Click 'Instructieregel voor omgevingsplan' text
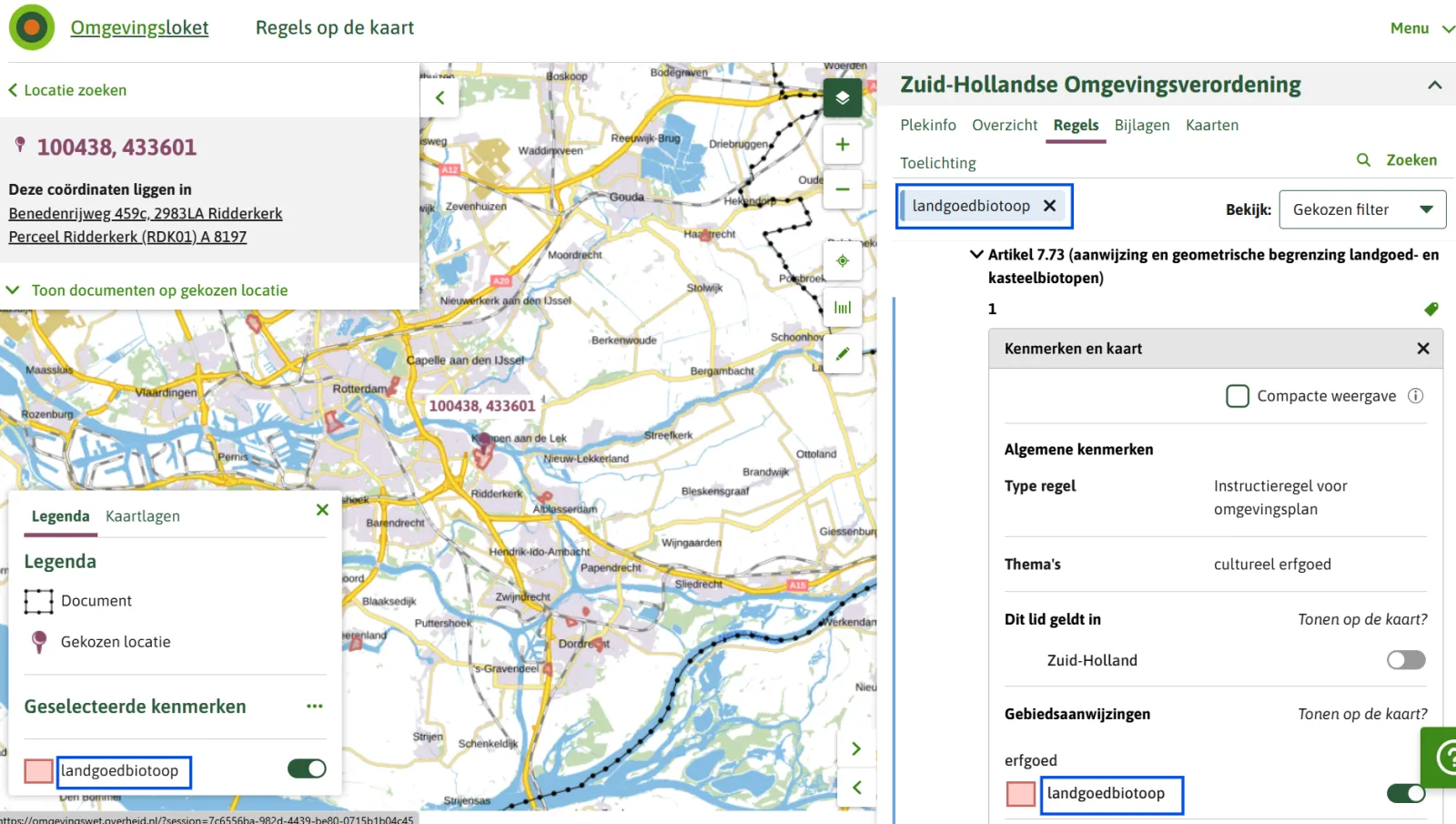Viewport: 1456px width, 824px height. coord(1280,497)
